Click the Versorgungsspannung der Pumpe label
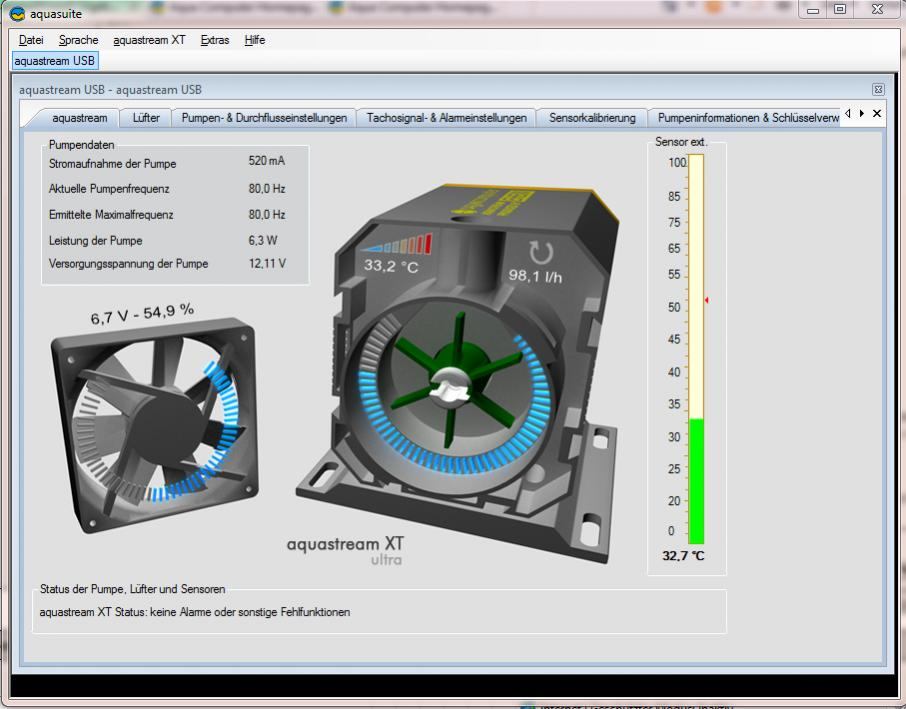 tap(128, 263)
